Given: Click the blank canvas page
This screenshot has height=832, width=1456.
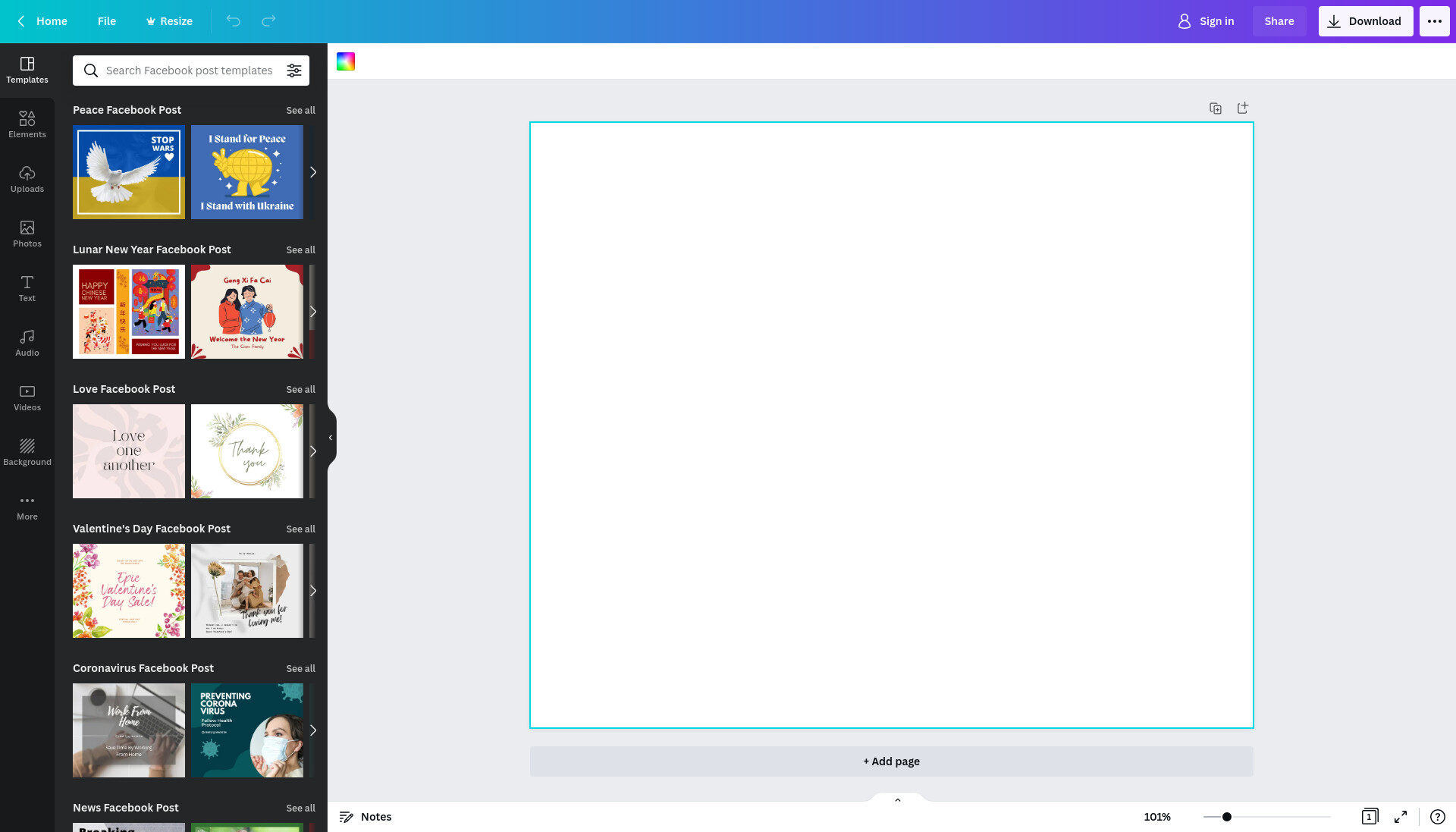Looking at the screenshot, I should (x=891, y=425).
